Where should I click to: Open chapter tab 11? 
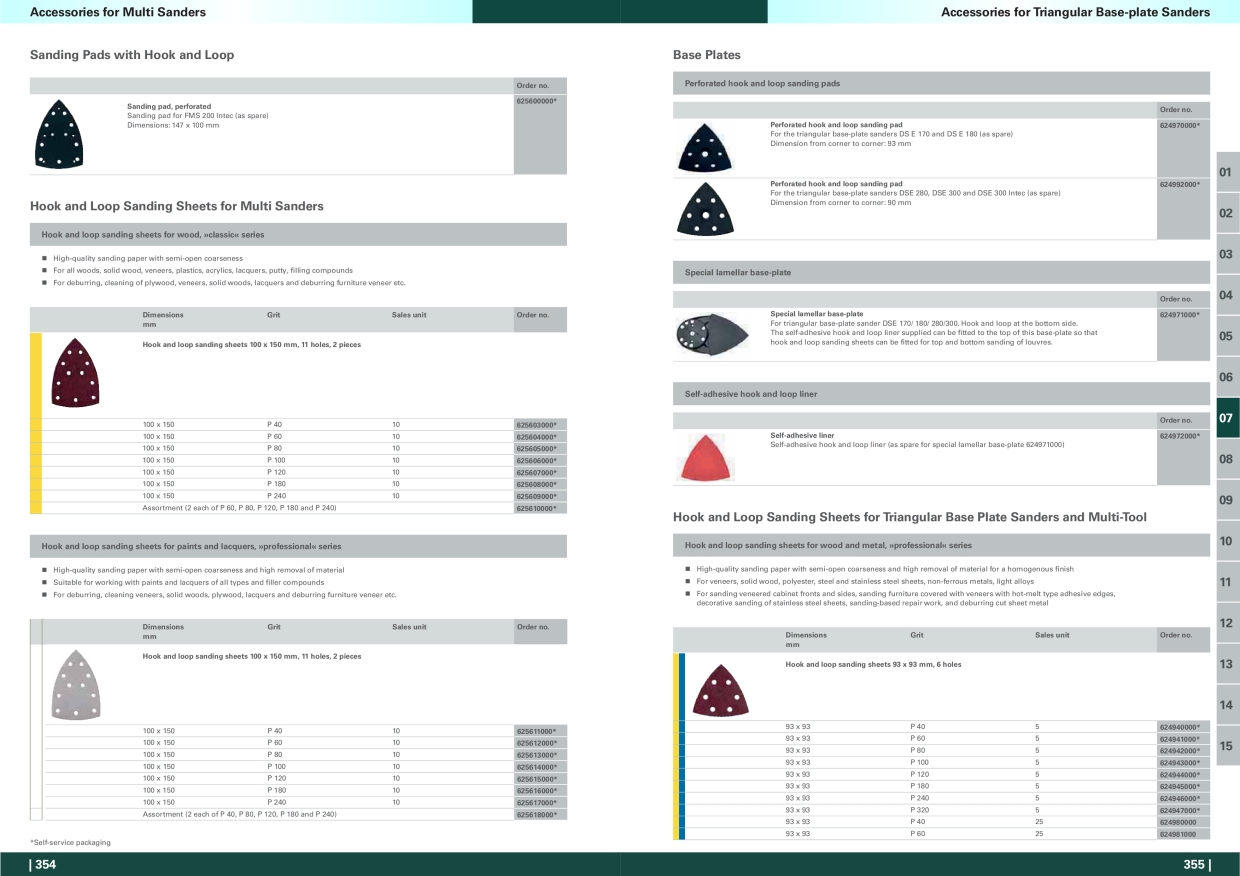[x=1226, y=582]
